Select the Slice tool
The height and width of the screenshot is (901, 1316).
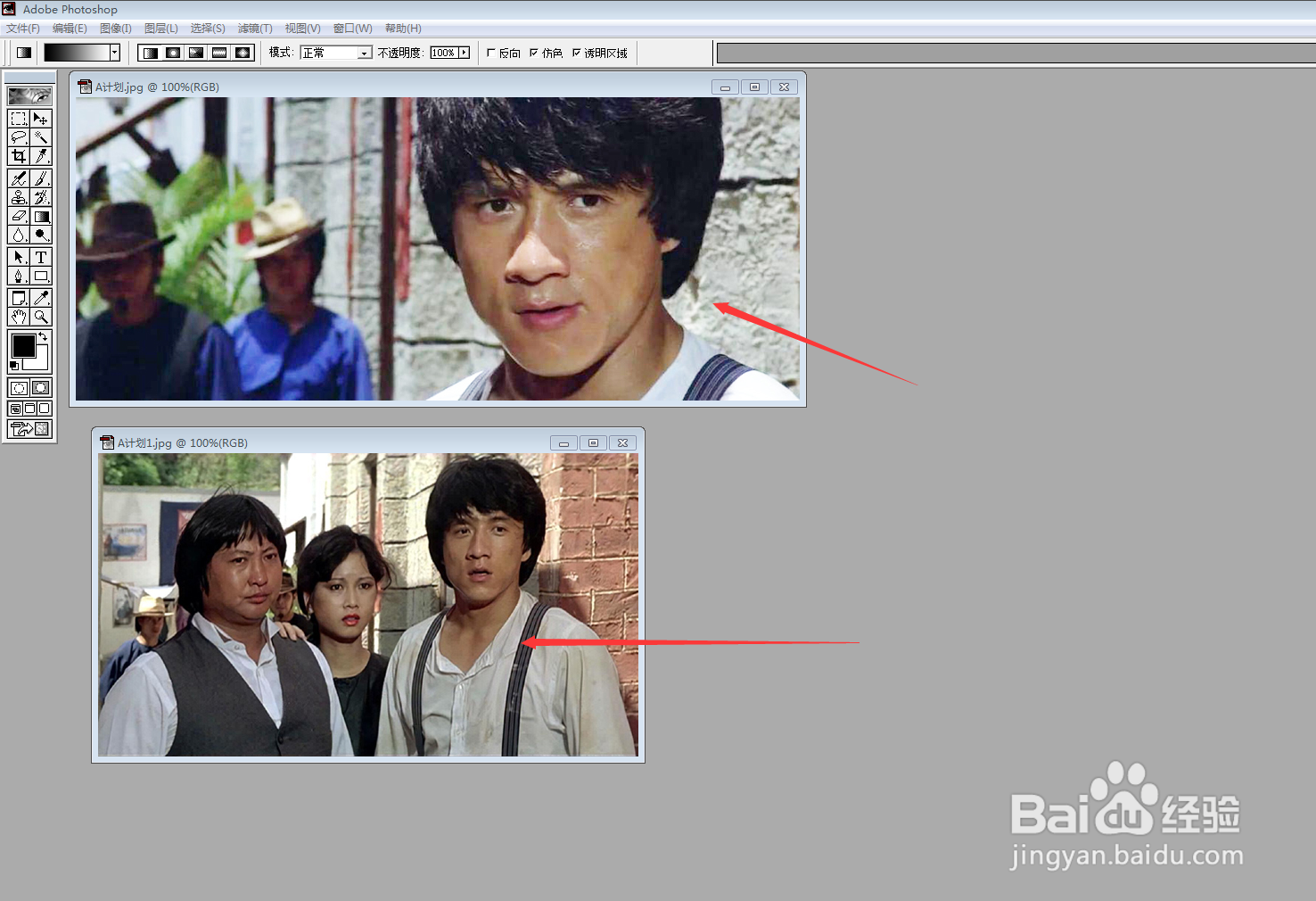coord(41,156)
